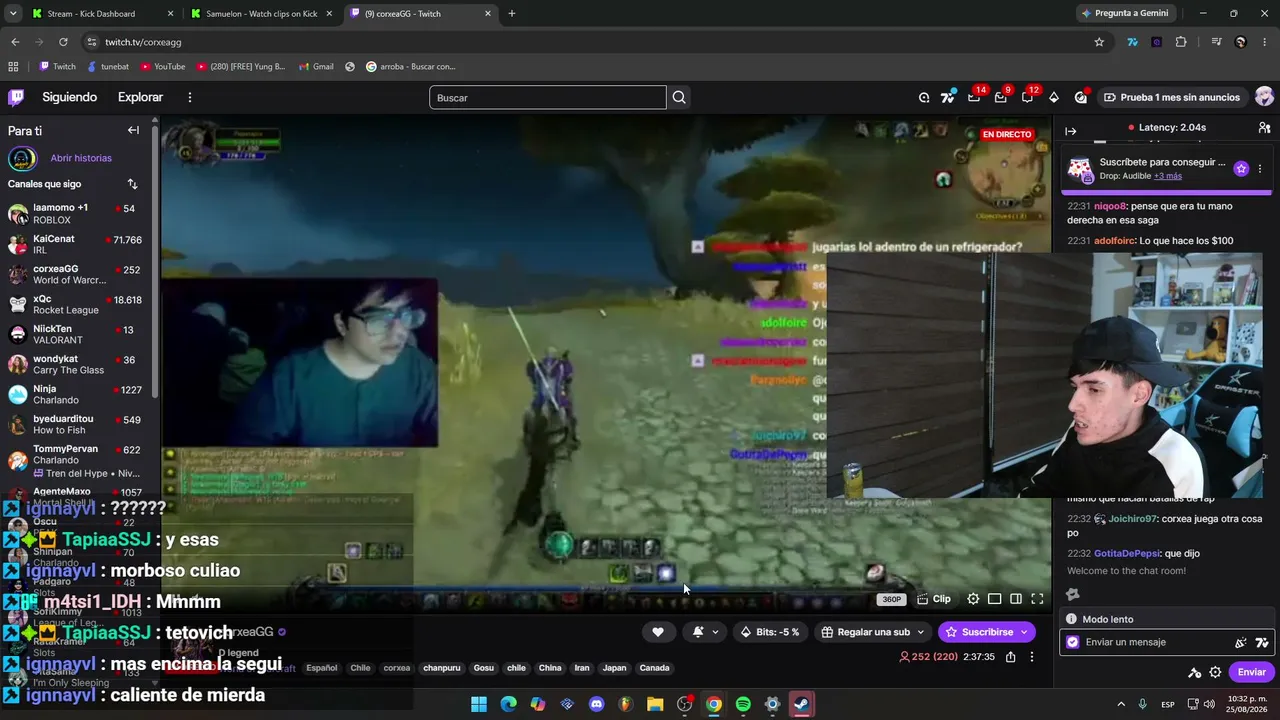1280x720 pixels.
Task: Collapse the chat panel arrow
Action: click(1070, 131)
